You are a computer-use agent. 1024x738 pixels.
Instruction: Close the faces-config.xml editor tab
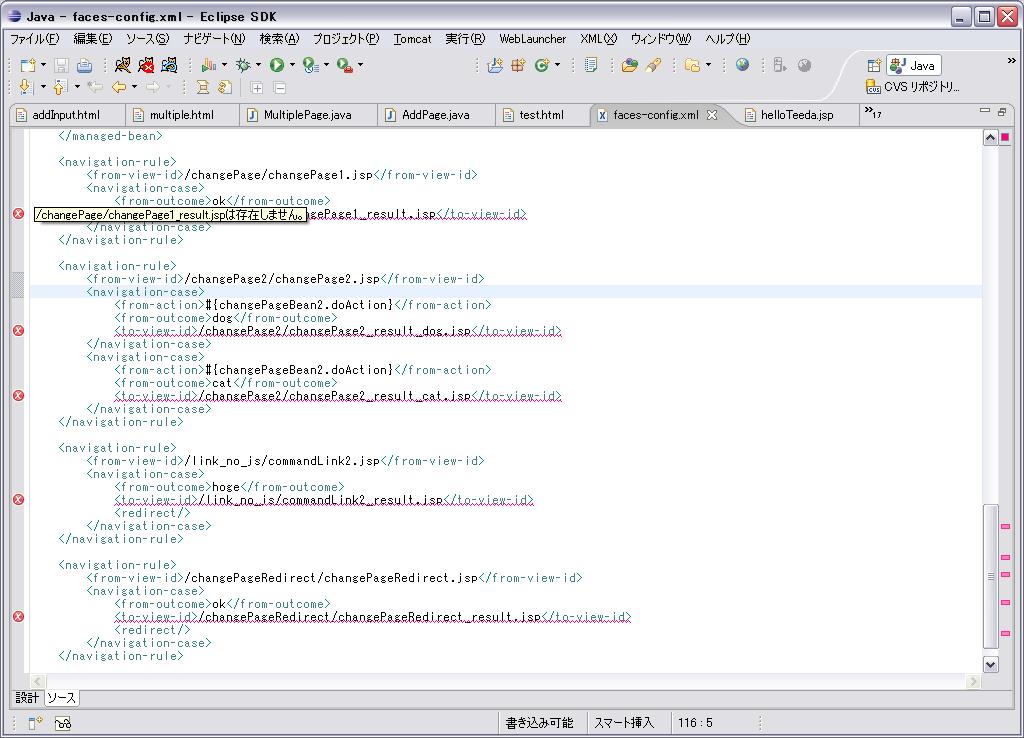click(712, 115)
